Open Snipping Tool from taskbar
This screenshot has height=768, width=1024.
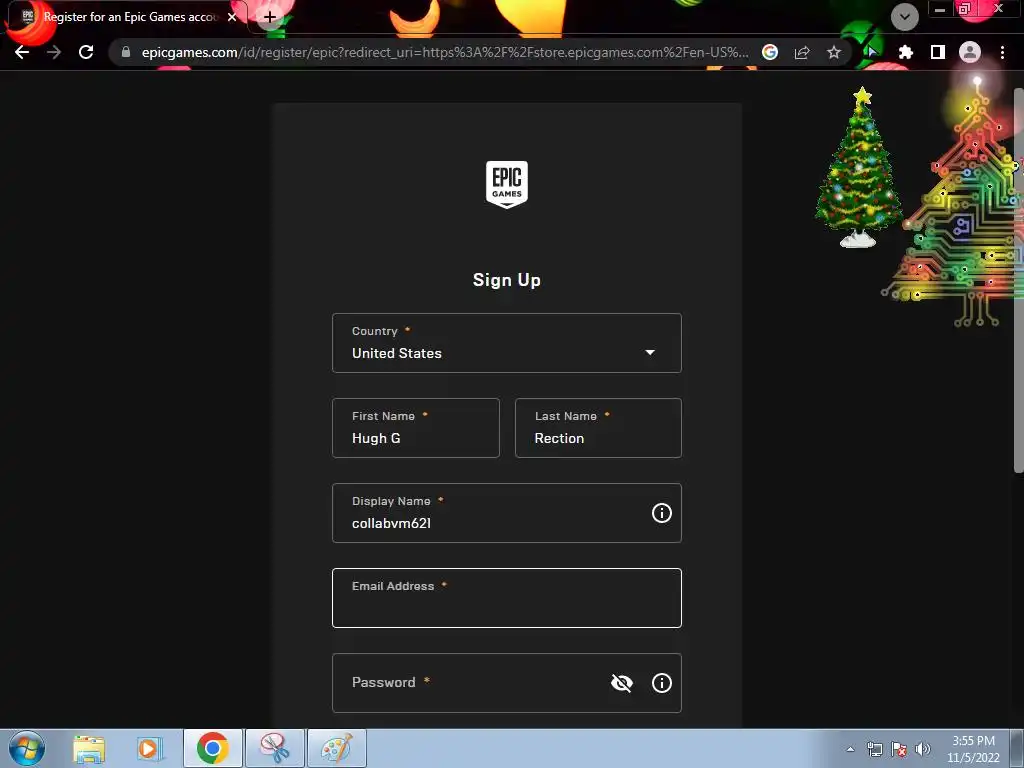pyautogui.click(x=275, y=748)
